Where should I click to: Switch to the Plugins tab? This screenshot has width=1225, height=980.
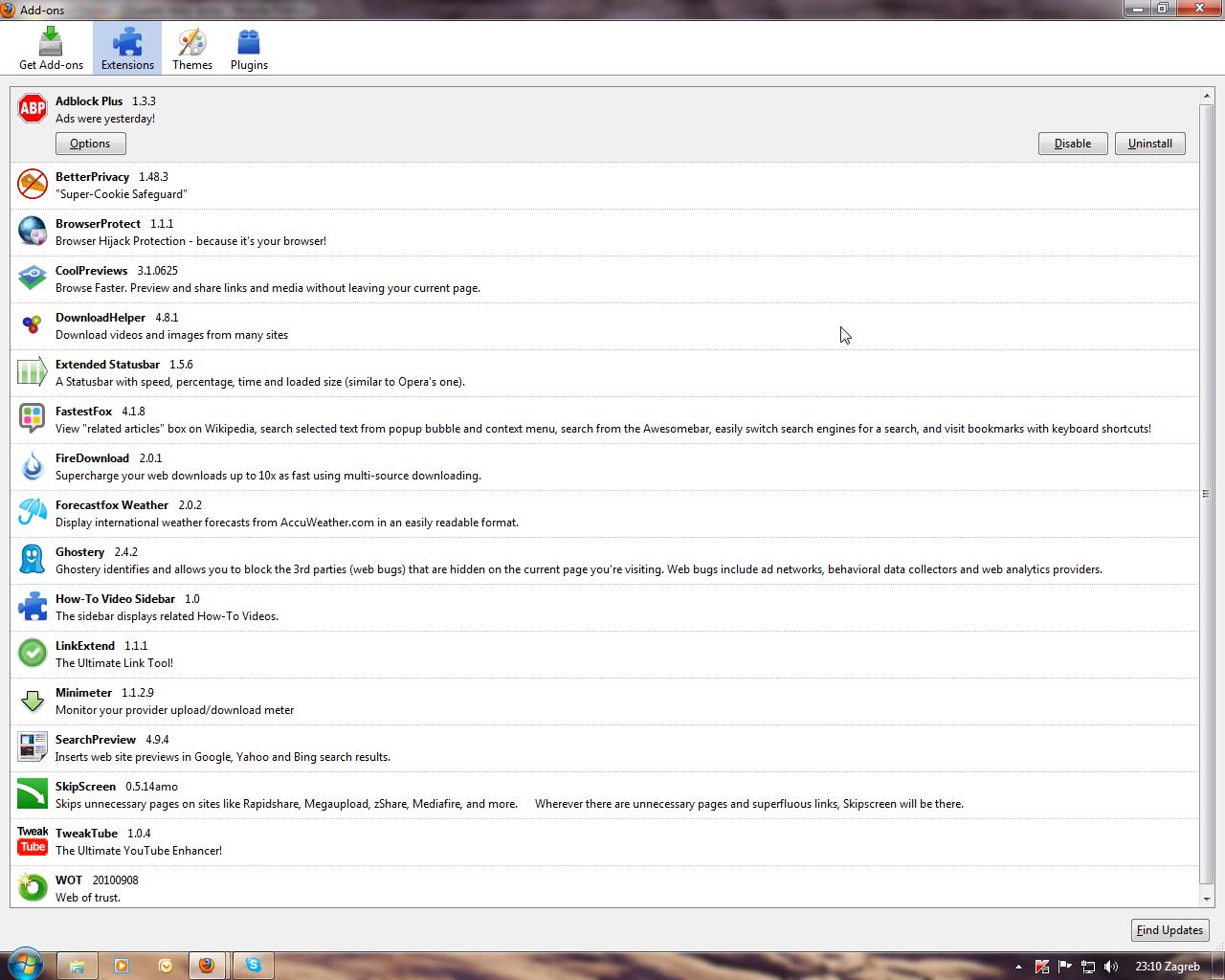pos(249,48)
